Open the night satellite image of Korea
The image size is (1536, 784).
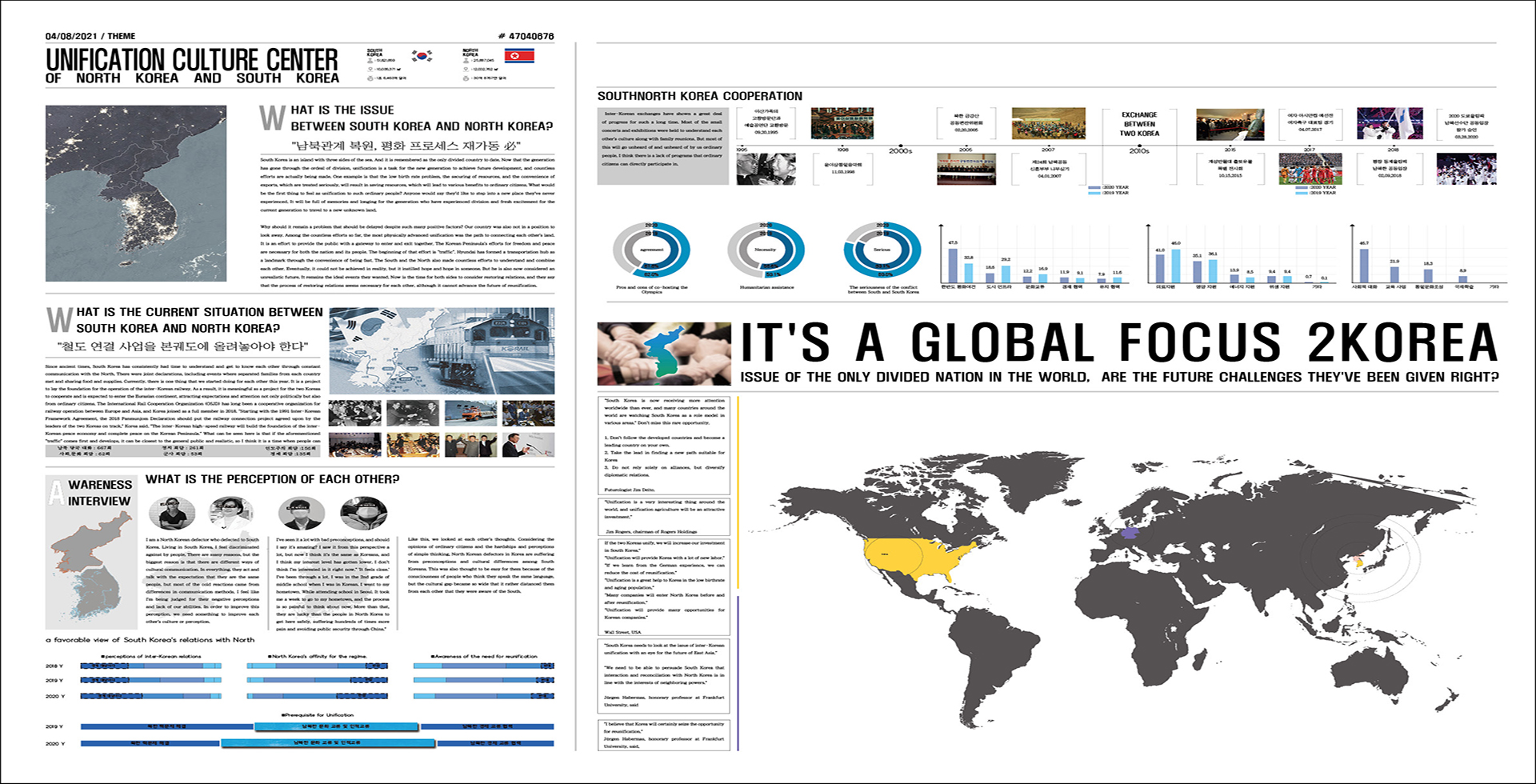click(136, 194)
